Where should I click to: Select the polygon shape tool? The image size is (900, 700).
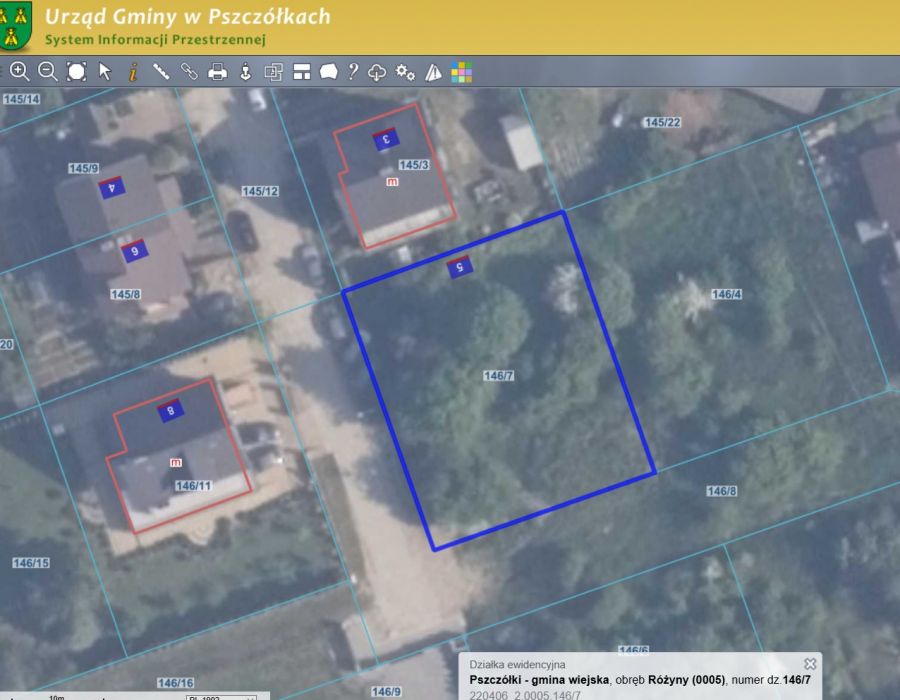328,71
